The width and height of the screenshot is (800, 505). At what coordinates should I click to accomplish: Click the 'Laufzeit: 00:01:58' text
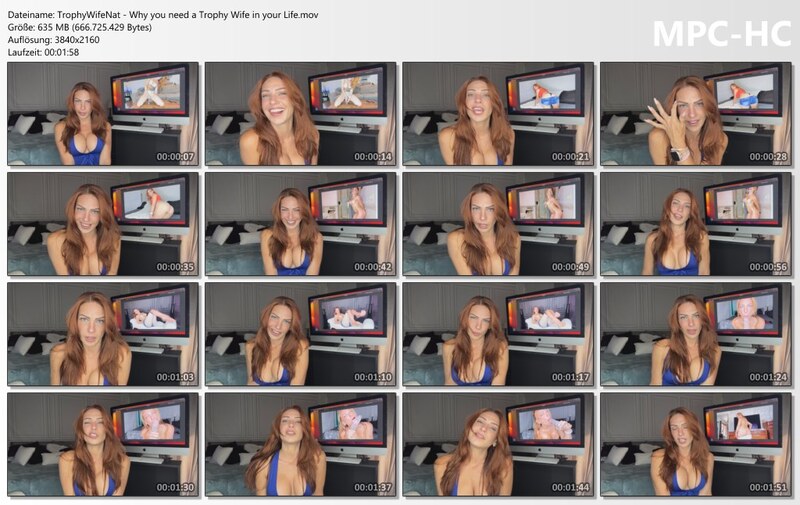coord(43,52)
